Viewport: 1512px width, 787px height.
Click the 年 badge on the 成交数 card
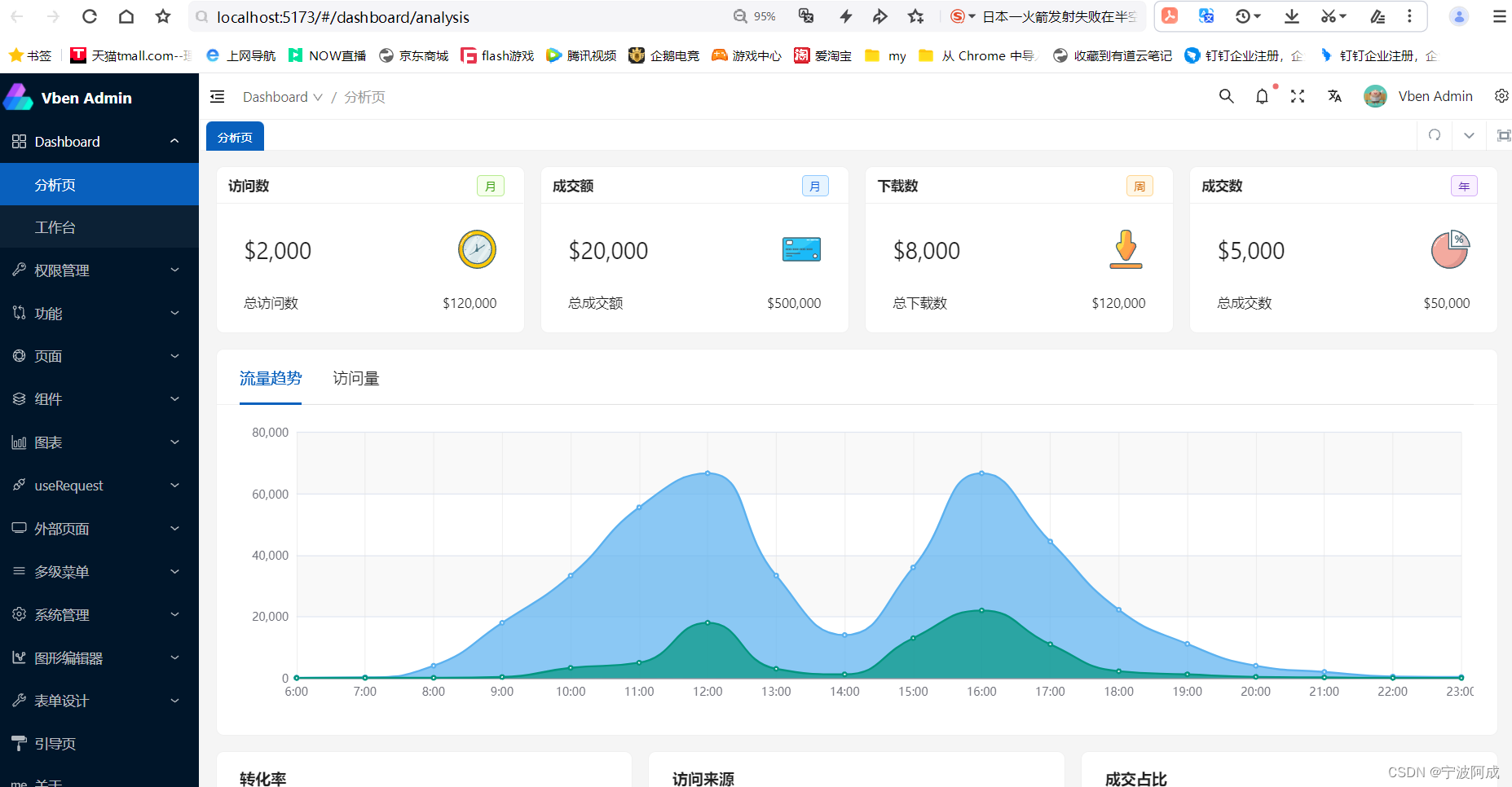pos(1464,186)
